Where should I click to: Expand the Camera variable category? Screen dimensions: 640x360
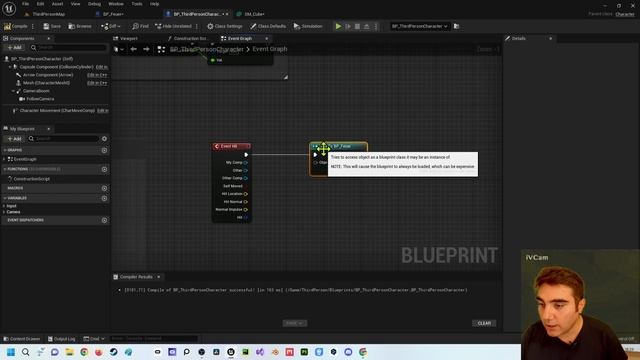click(x=4, y=212)
